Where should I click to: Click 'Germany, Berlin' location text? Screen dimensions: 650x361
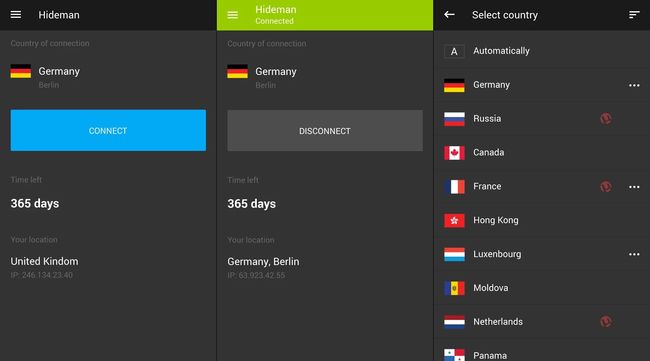(x=263, y=262)
